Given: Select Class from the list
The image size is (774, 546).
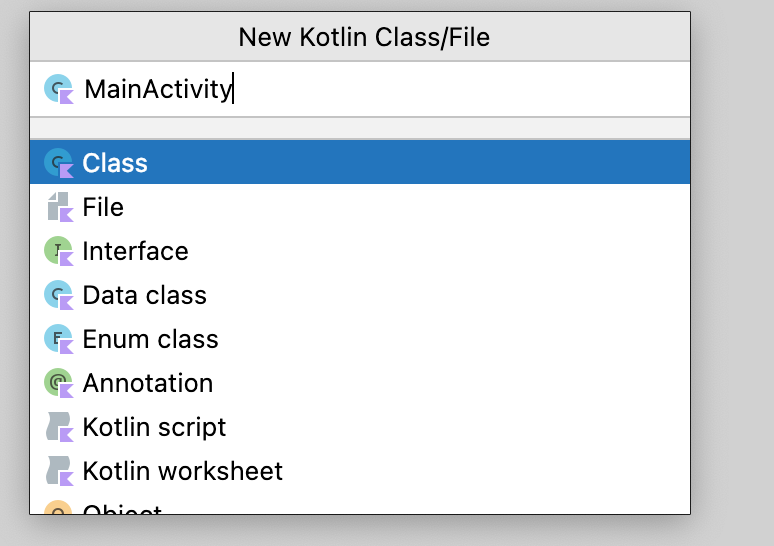Looking at the screenshot, I should click(115, 163).
